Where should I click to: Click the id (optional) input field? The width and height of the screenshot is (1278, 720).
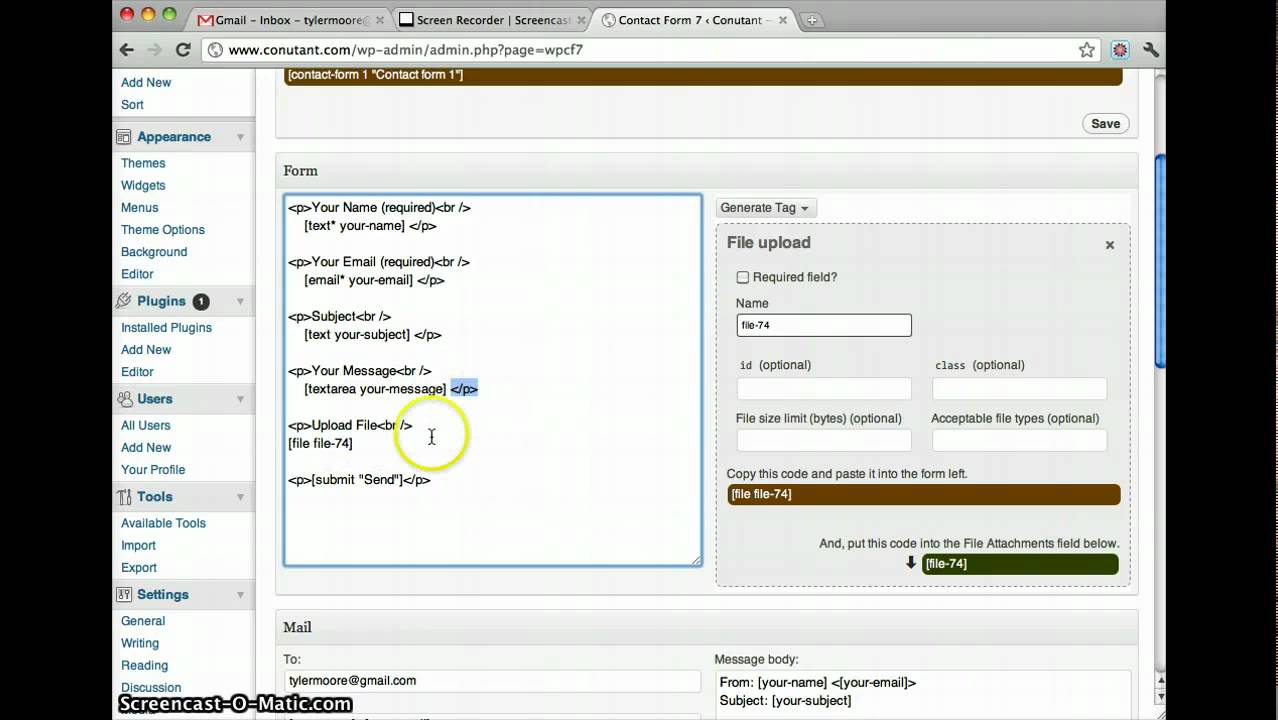pyautogui.click(x=824, y=389)
